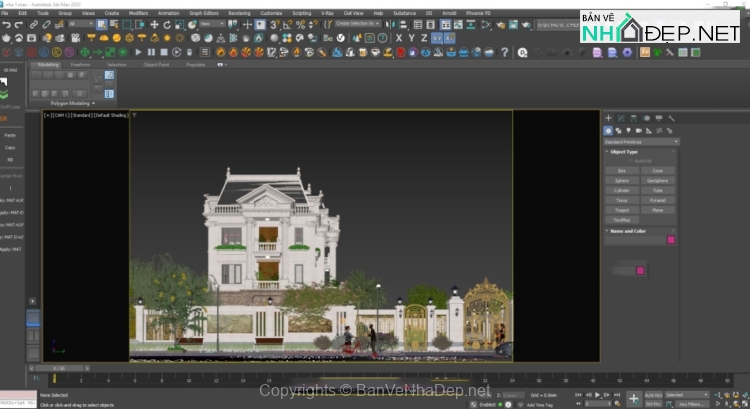The image size is (750, 409).
Task: Select the Cameras category icon
Action: click(638, 130)
